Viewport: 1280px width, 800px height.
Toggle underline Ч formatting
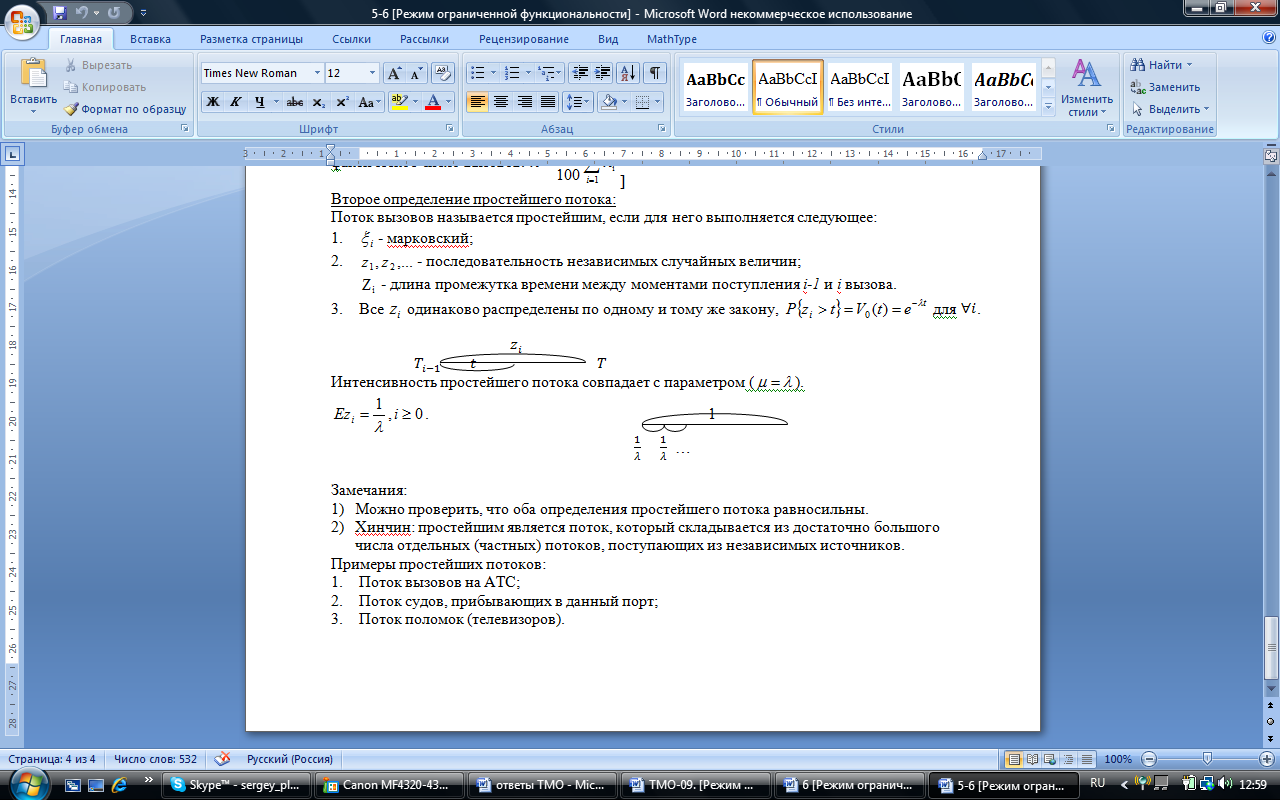click(x=260, y=102)
